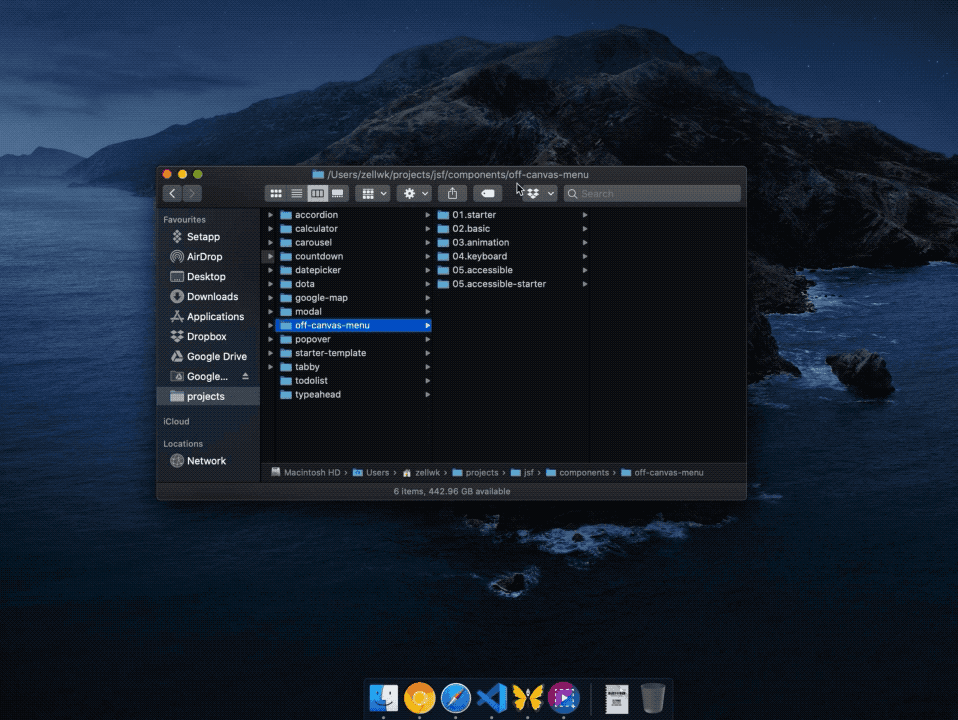Click the back navigation arrow

click(x=173, y=193)
